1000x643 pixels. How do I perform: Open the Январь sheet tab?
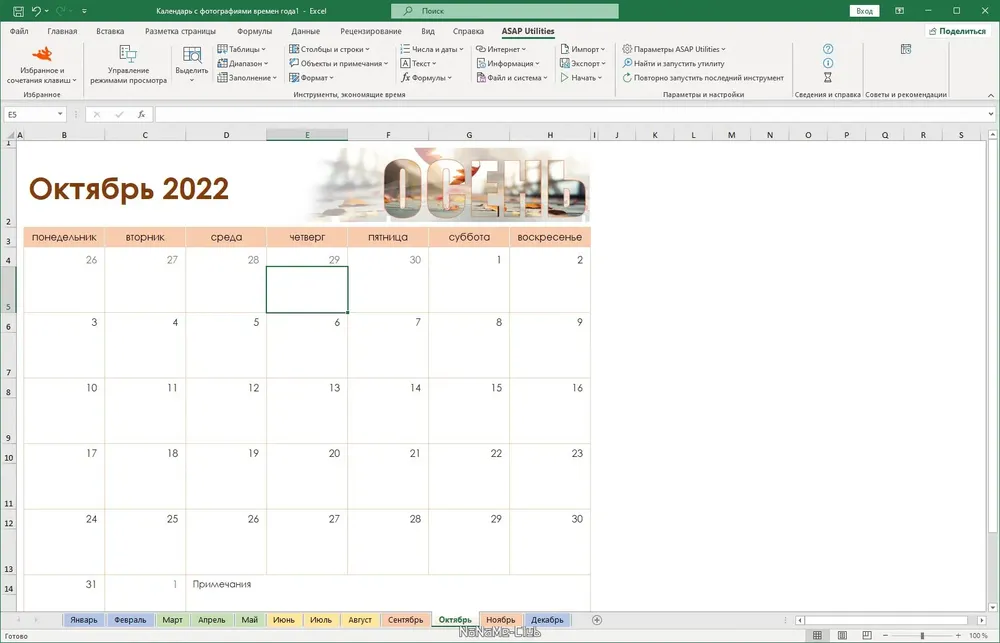pyautogui.click(x=84, y=619)
